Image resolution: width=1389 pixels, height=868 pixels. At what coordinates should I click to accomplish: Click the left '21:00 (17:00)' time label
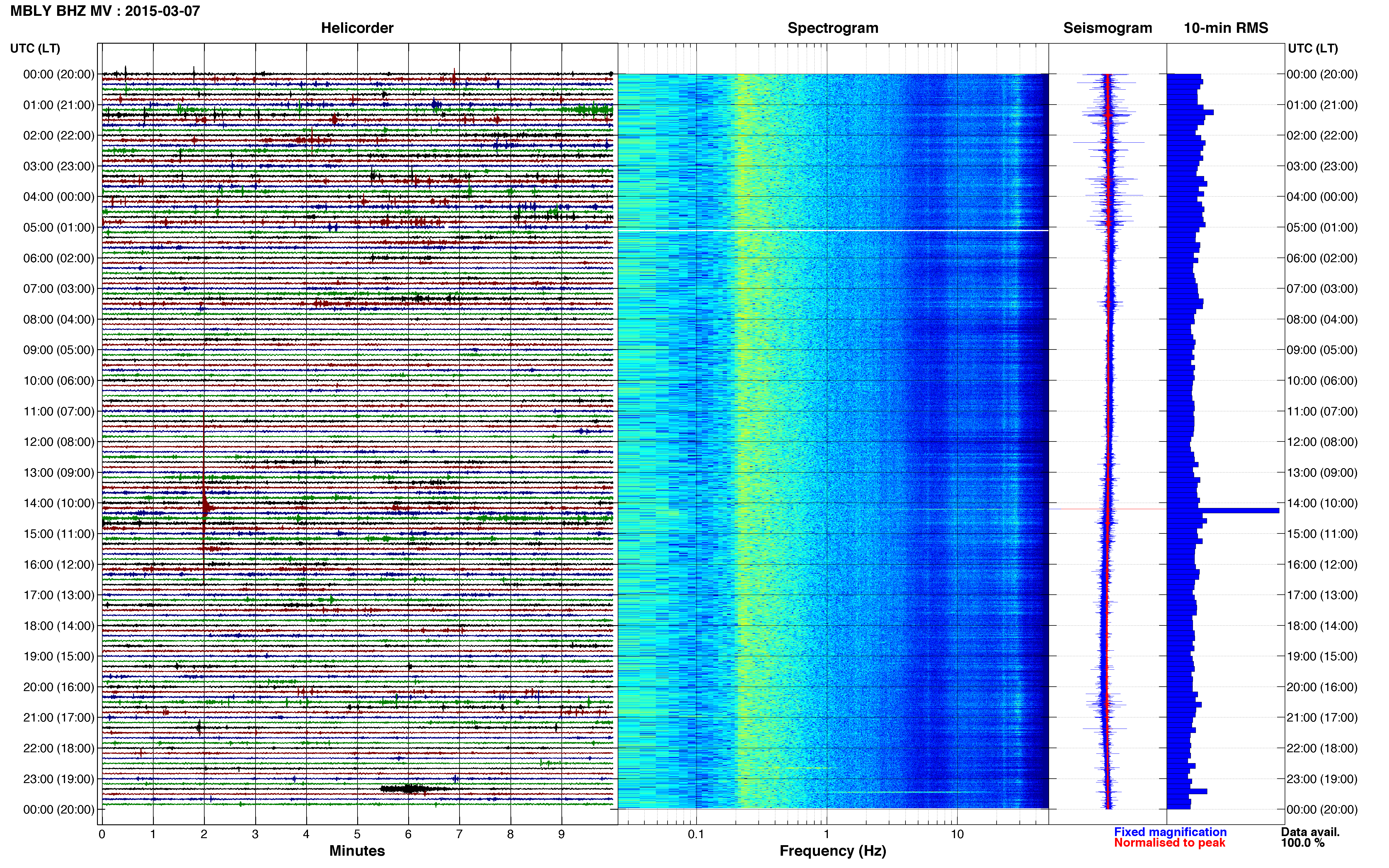pos(59,718)
